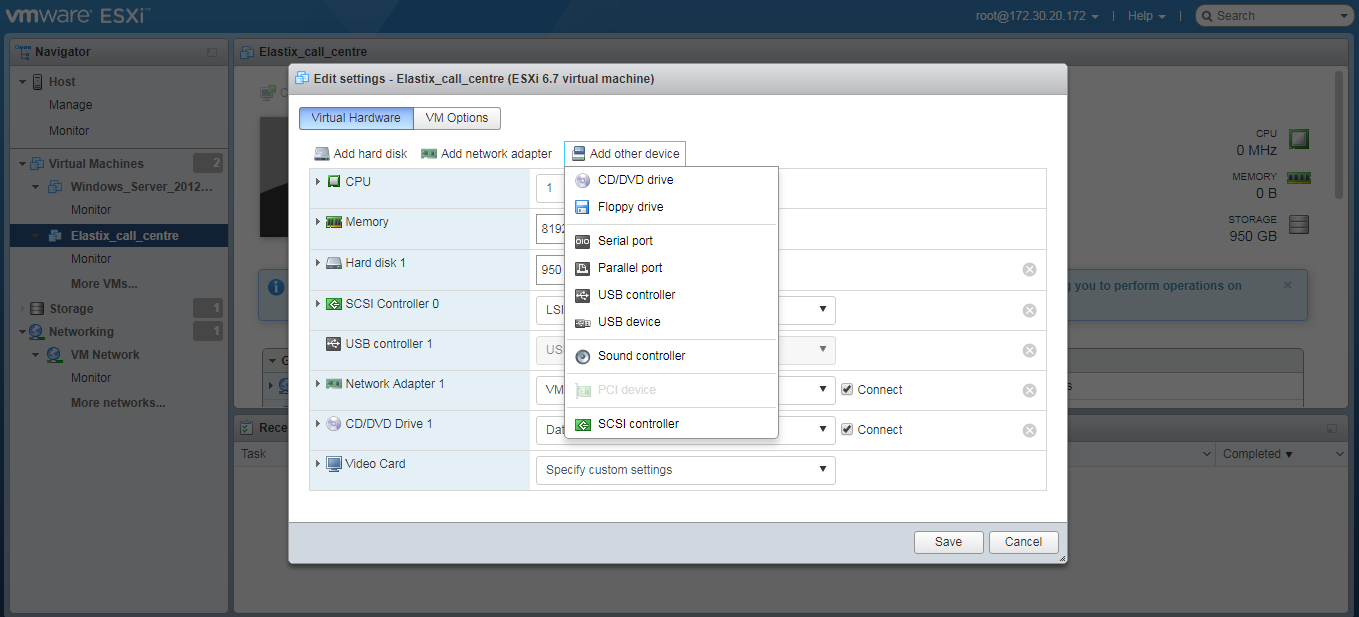
Task: Remove SCSI Controller 0 with its X icon
Action: click(1029, 310)
